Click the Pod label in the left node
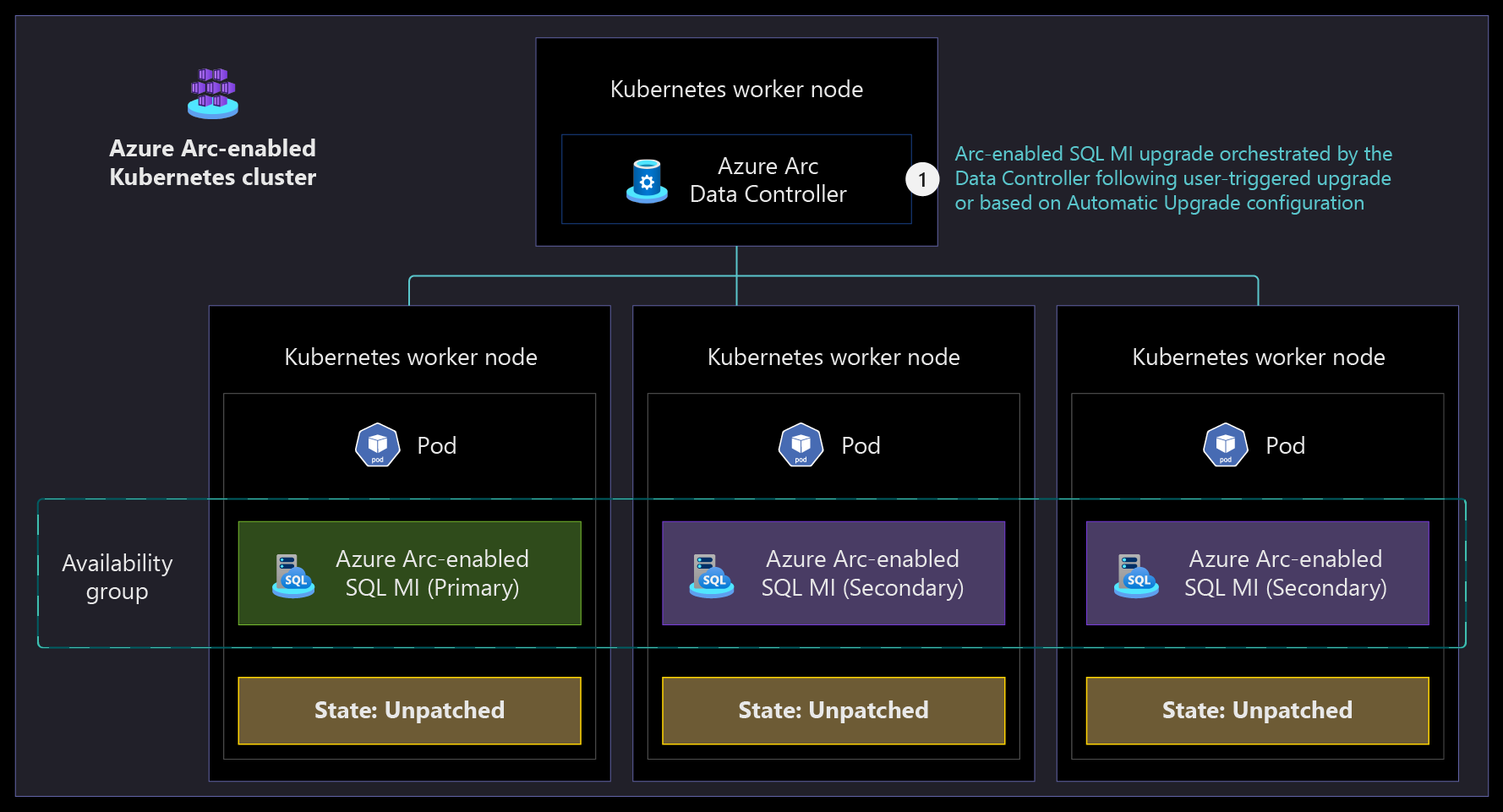1503x812 pixels. coord(437,445)
